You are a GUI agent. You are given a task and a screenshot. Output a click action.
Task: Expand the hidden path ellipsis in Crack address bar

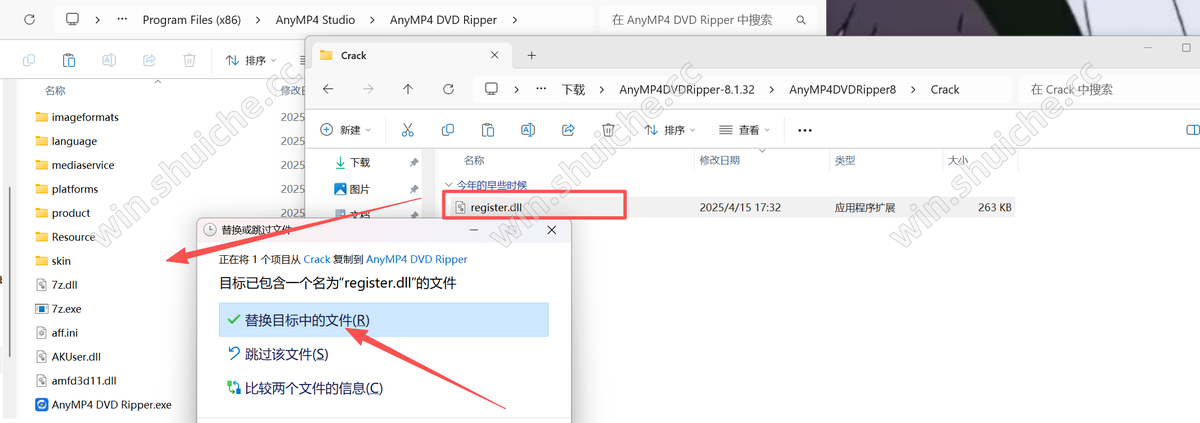541,89
